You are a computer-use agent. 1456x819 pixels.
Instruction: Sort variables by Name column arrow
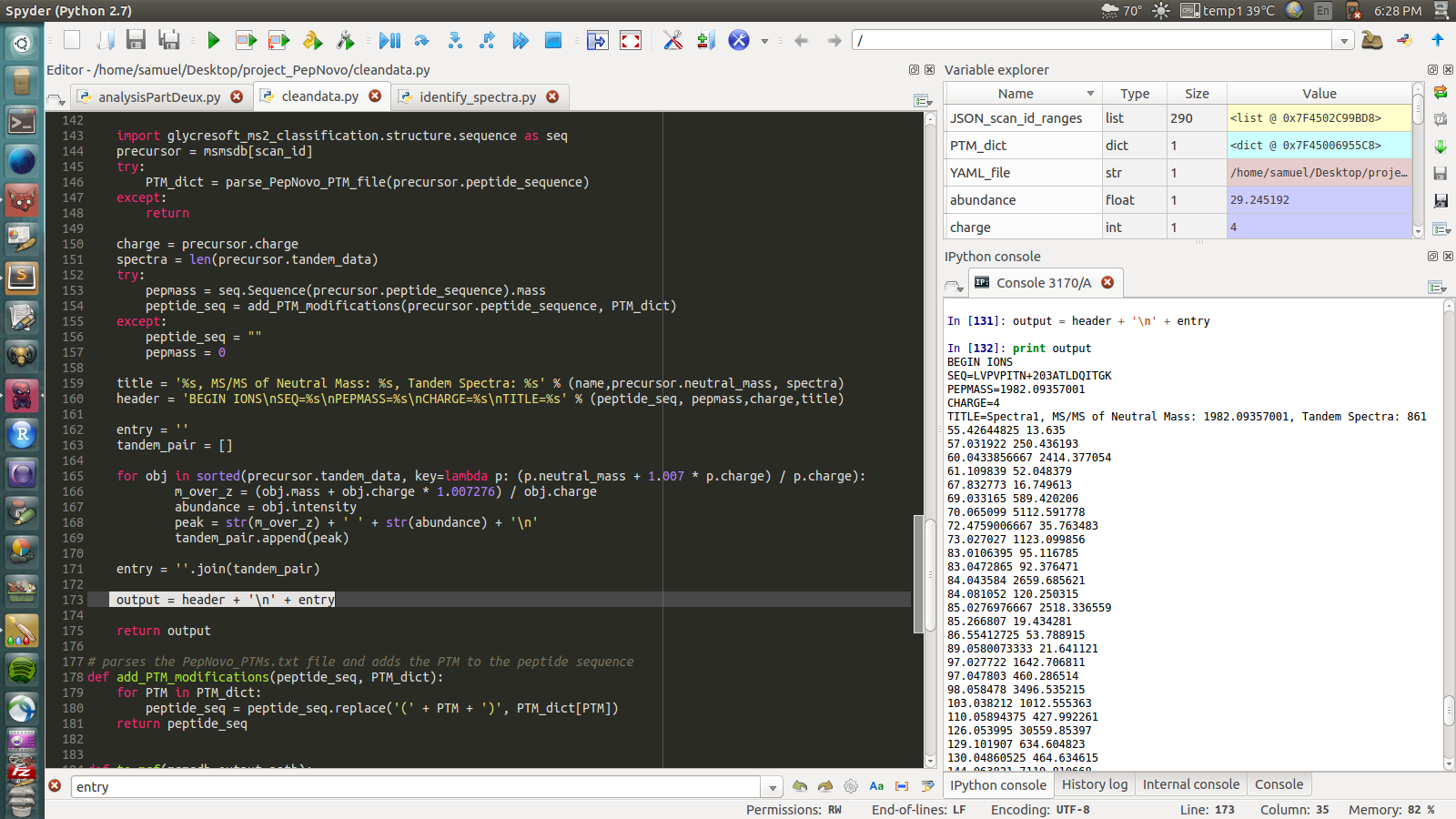[1090, 94]
